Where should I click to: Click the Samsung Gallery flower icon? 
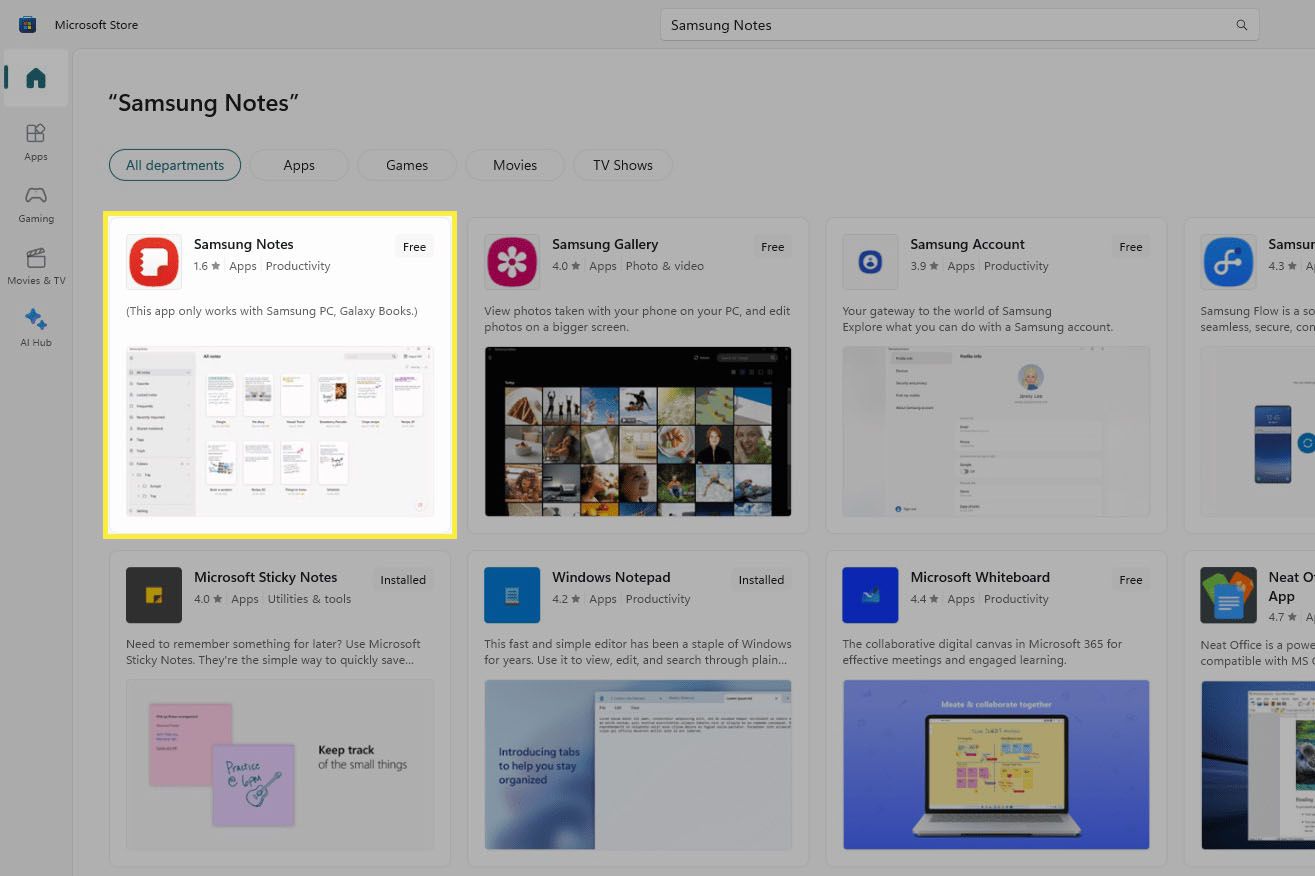click(x=512, y=262)
